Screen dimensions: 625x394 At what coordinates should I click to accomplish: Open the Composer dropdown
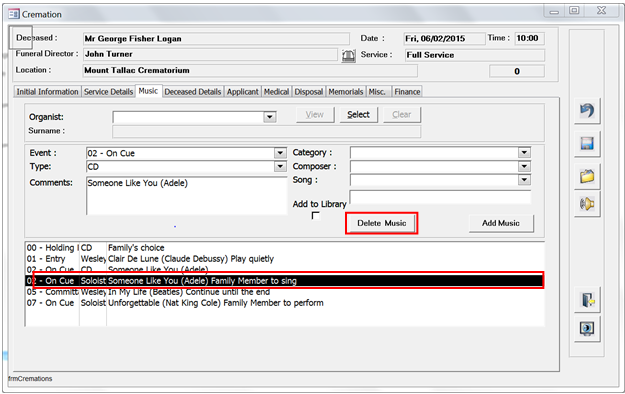524,166
